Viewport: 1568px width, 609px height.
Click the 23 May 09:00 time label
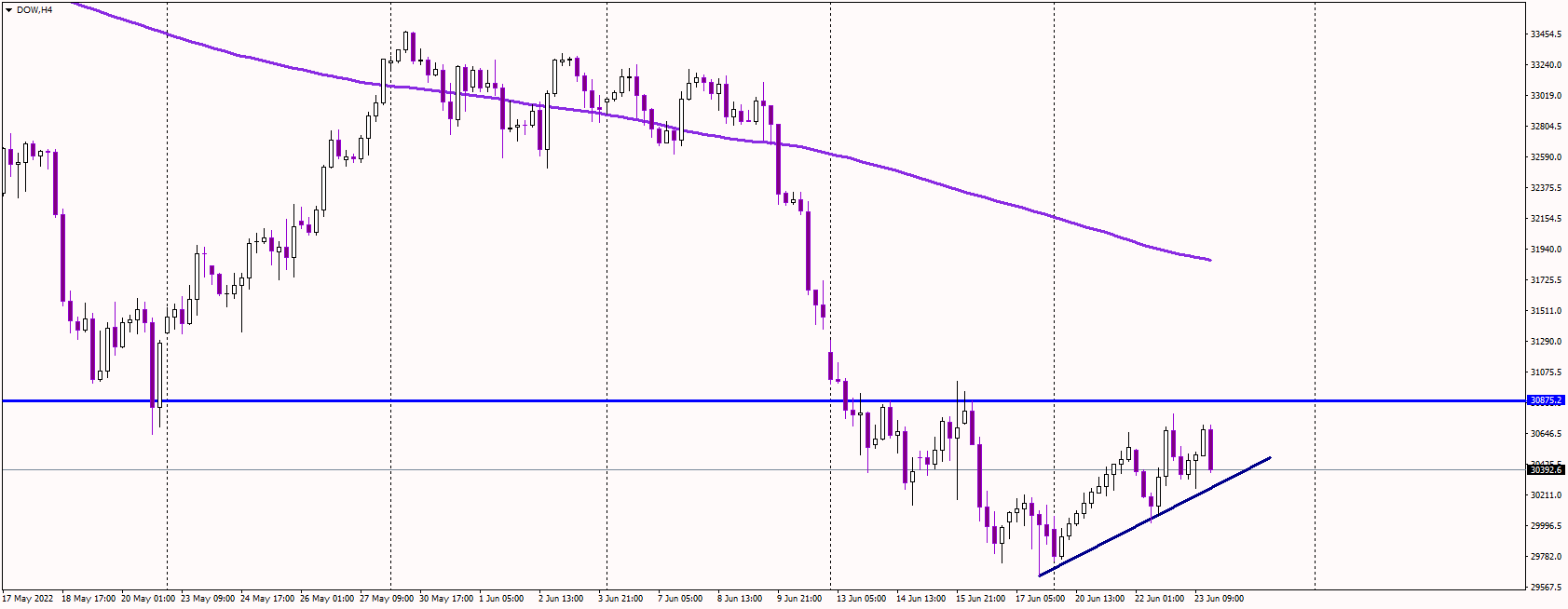208,598
